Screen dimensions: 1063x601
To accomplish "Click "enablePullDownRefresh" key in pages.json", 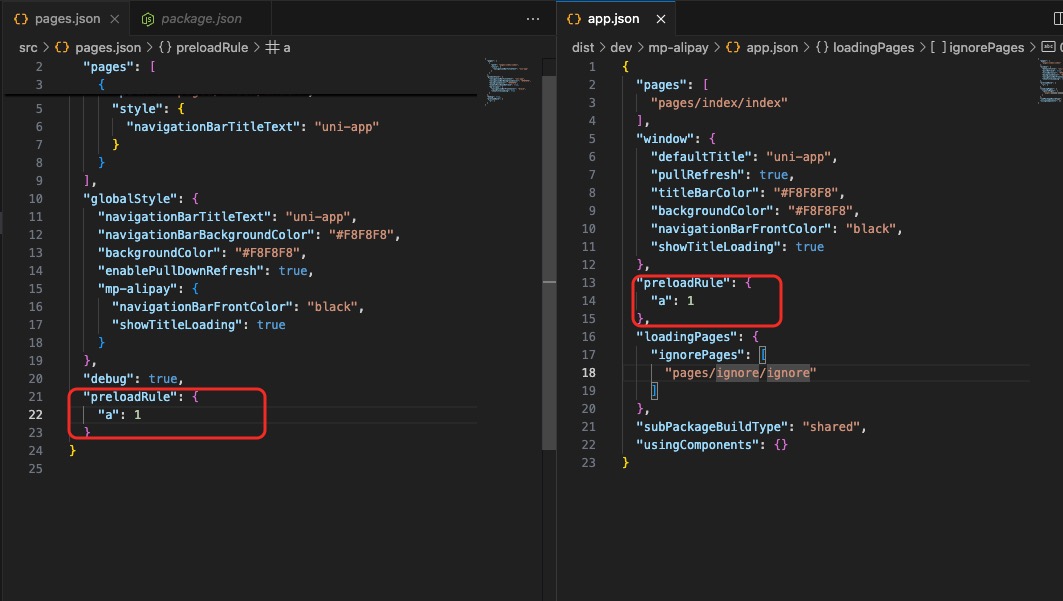I will [x=184, y=270].
